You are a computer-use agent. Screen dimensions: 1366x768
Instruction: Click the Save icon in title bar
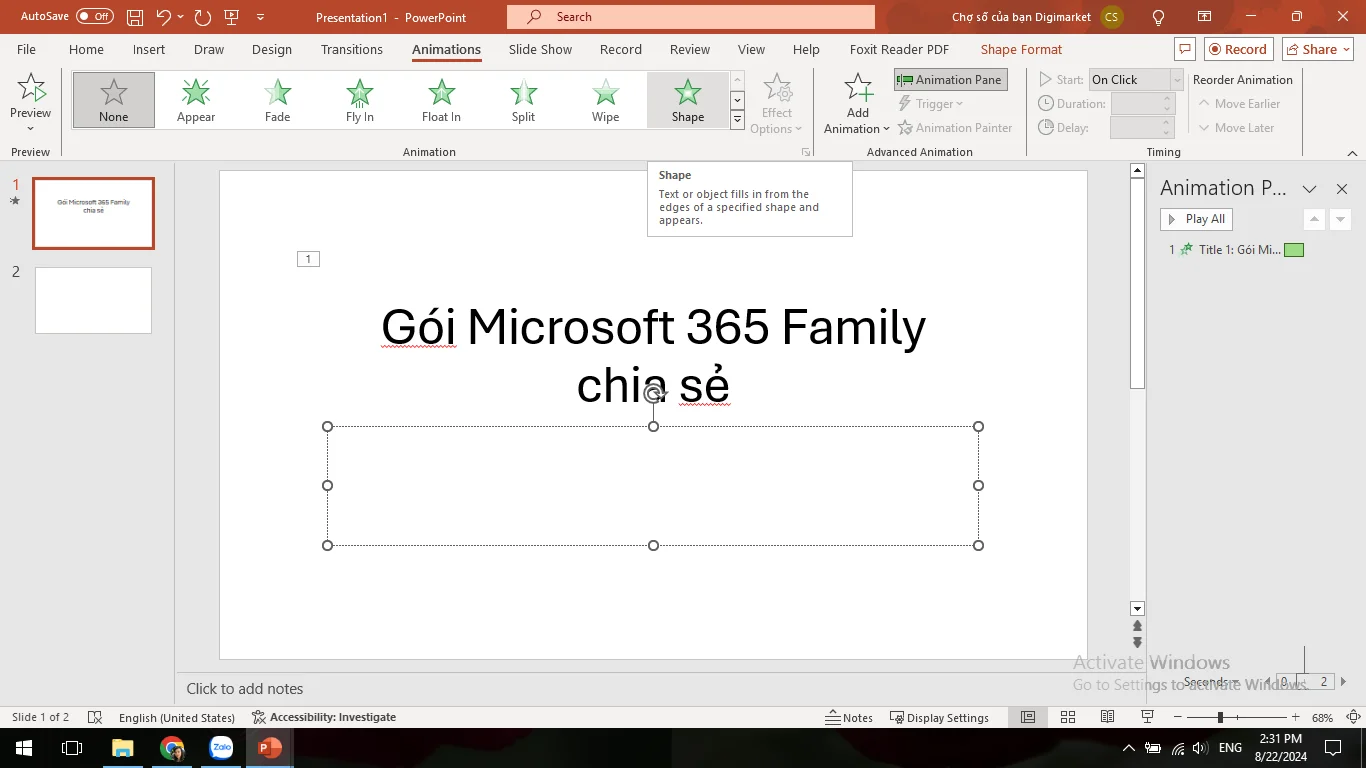tap(135, 17)
